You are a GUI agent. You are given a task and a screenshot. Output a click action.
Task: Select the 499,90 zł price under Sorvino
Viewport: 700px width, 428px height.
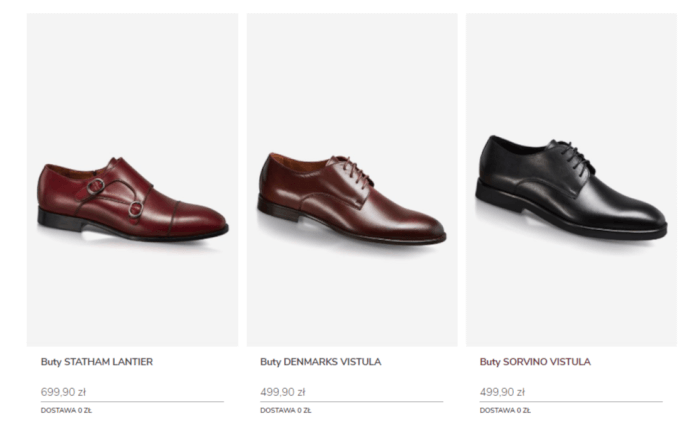point(502,392)
